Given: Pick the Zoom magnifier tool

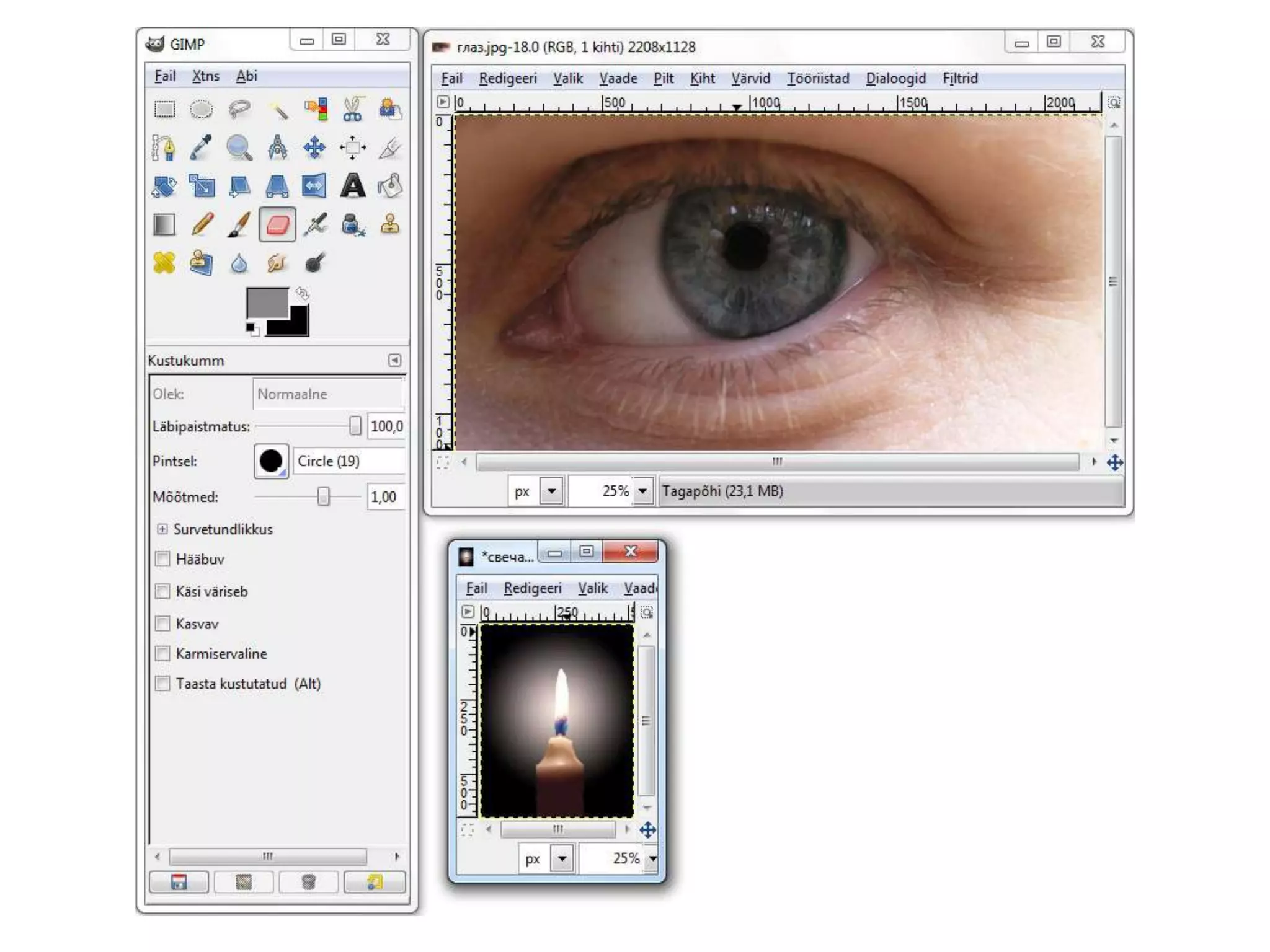Looking at the screenshot, I should click(239, 148).
